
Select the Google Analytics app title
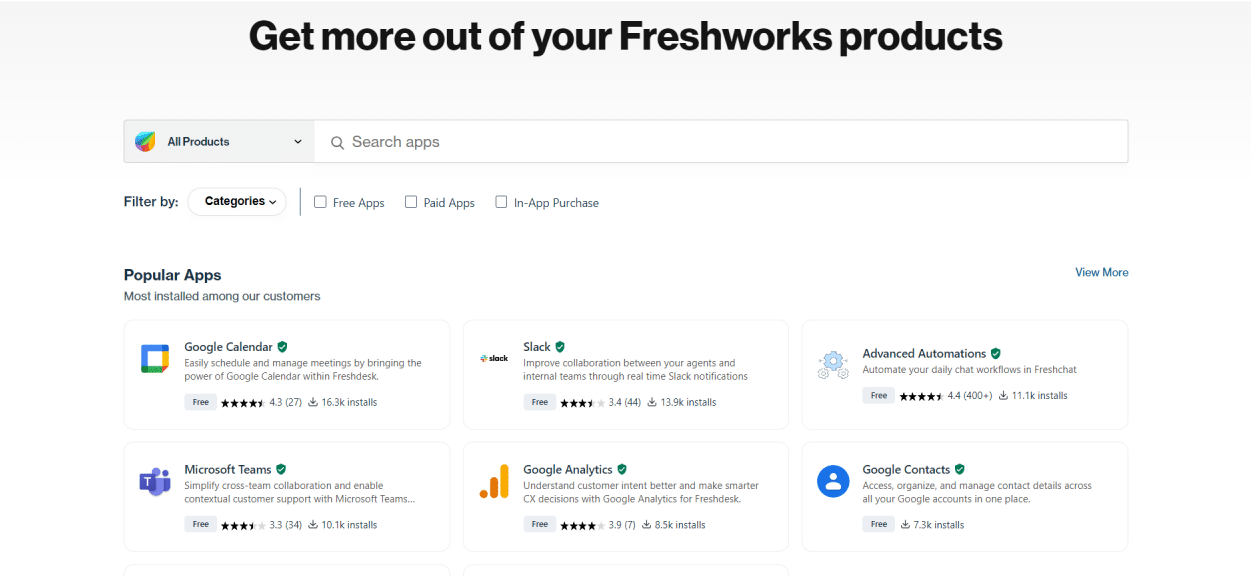point(568,468)
